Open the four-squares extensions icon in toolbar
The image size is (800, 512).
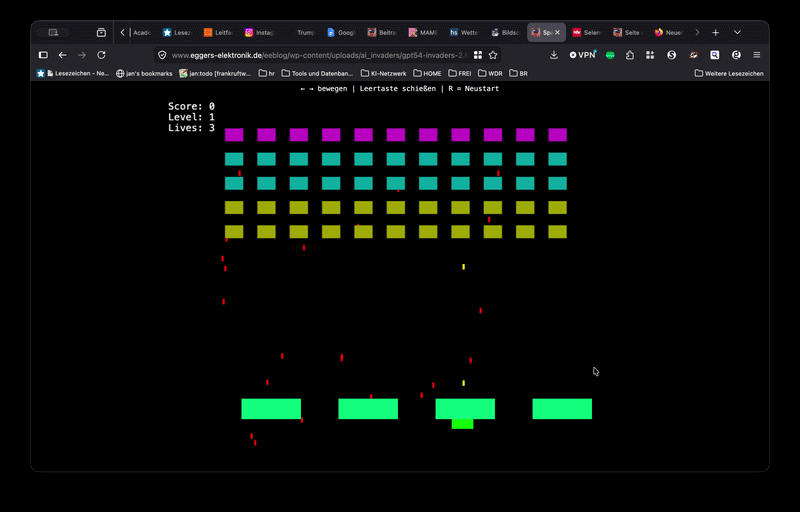click(x=650, y=55)
